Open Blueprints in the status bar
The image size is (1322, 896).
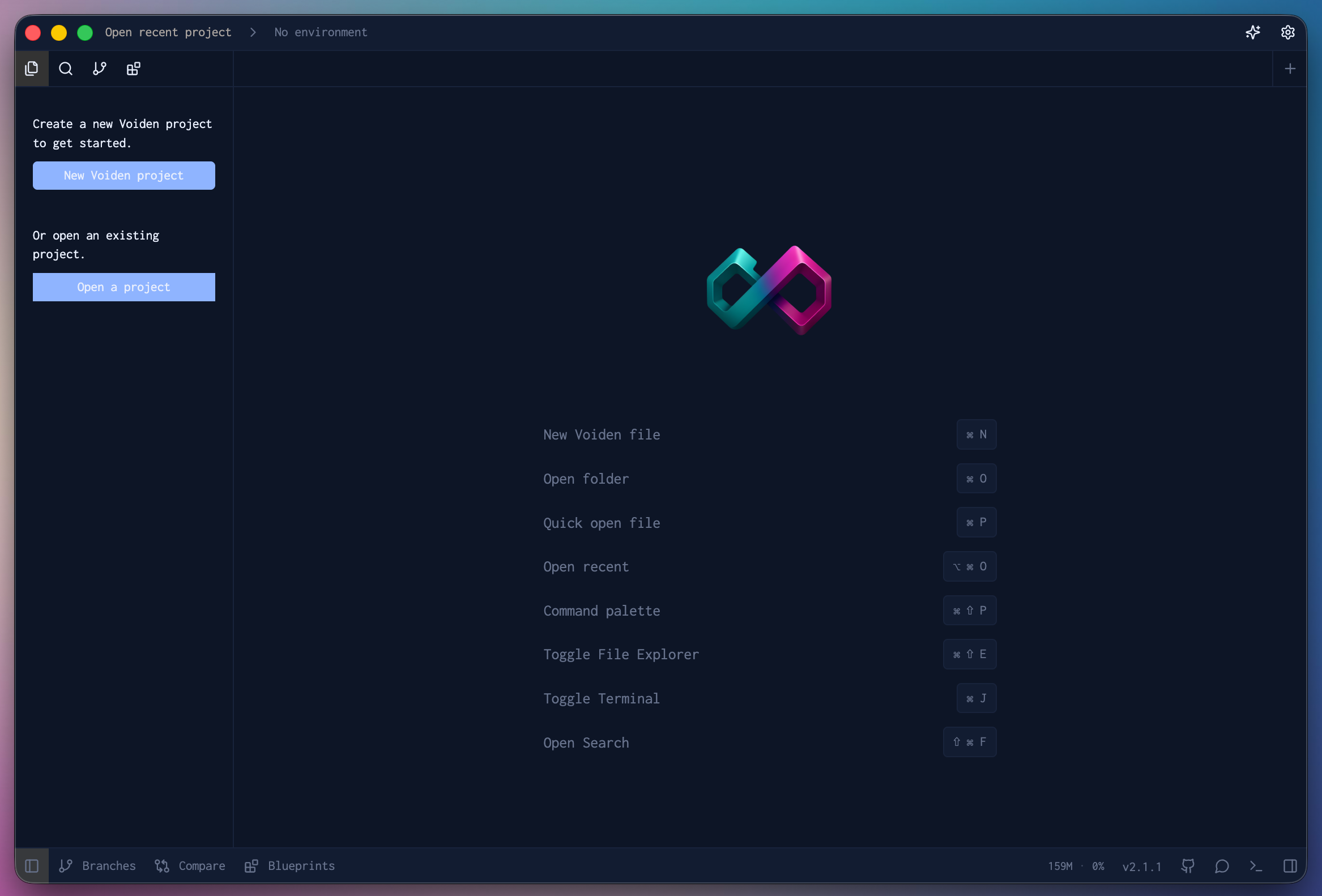pos(290,866)
